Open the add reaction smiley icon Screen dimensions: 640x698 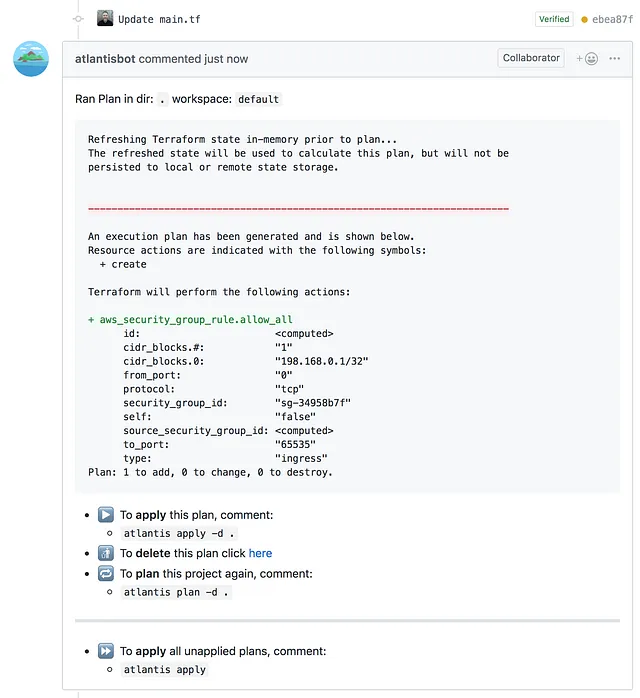coord(587,58)
